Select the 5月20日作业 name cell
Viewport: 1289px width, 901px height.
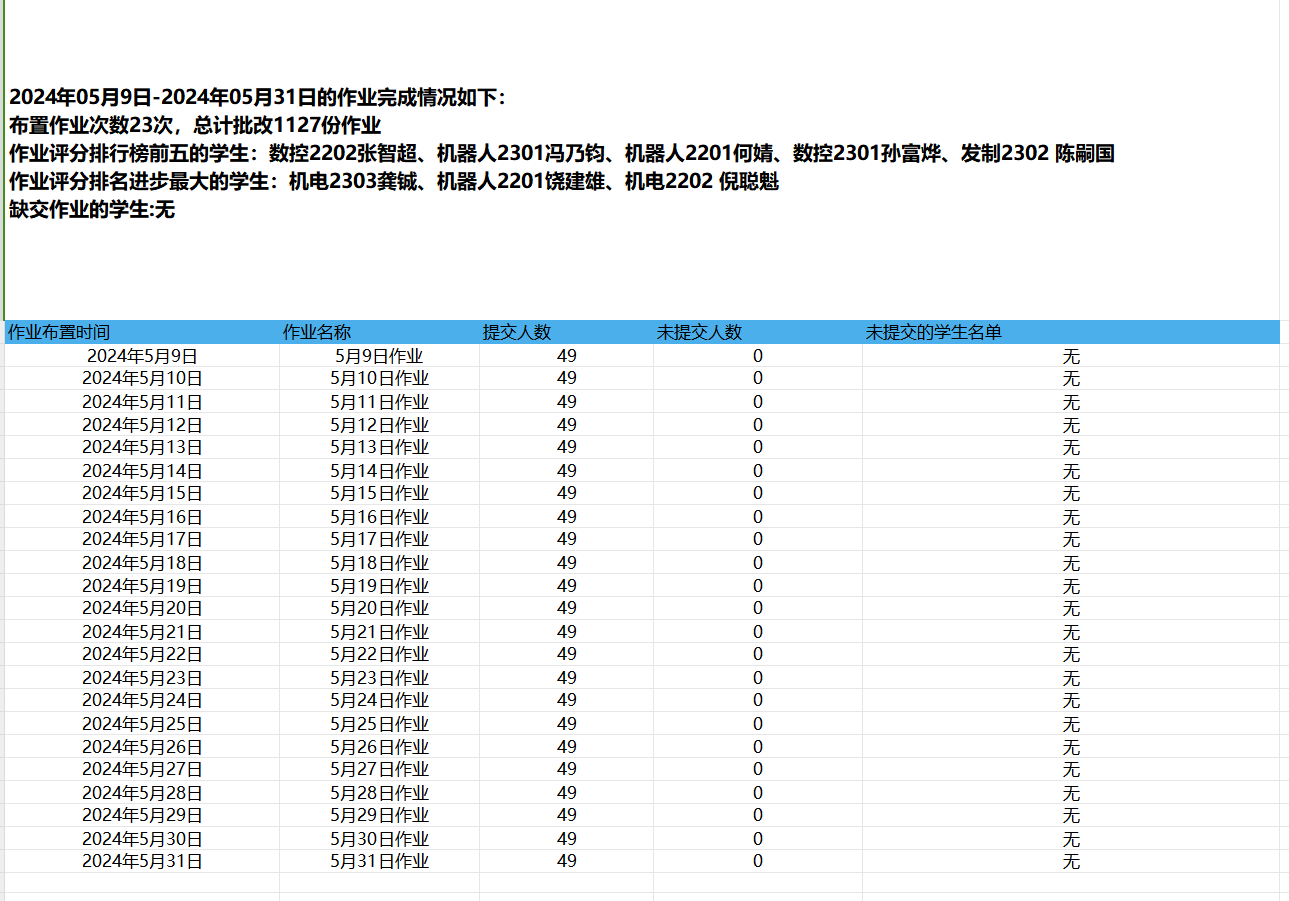click(379, 609)
